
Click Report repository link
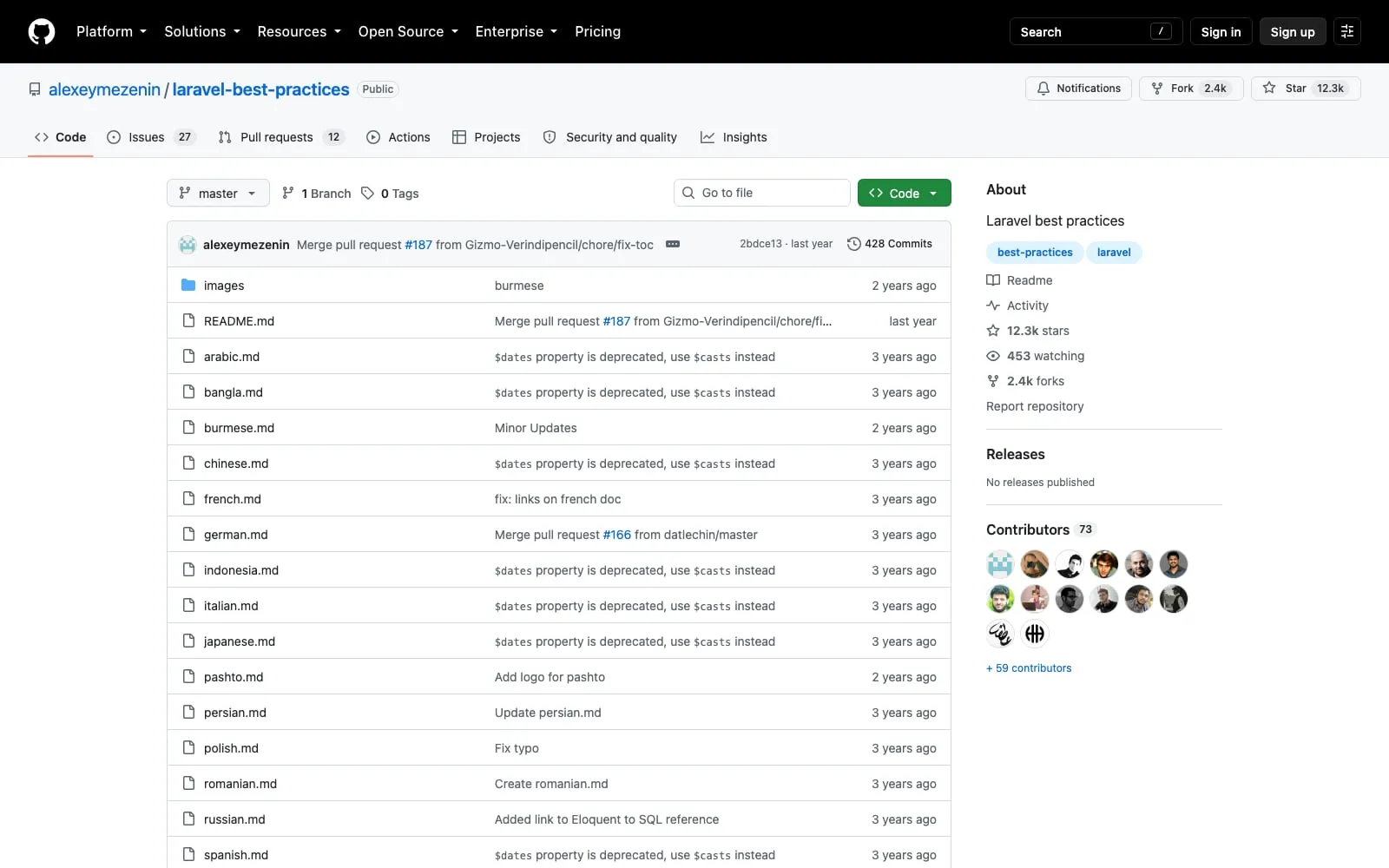1035,406
